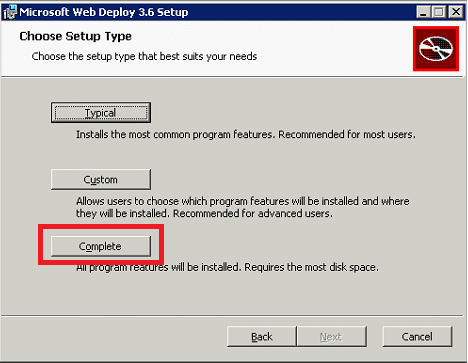Select the Complete installation option
Viewport: 468px width, 363px height.
click(x=101, y=246)
